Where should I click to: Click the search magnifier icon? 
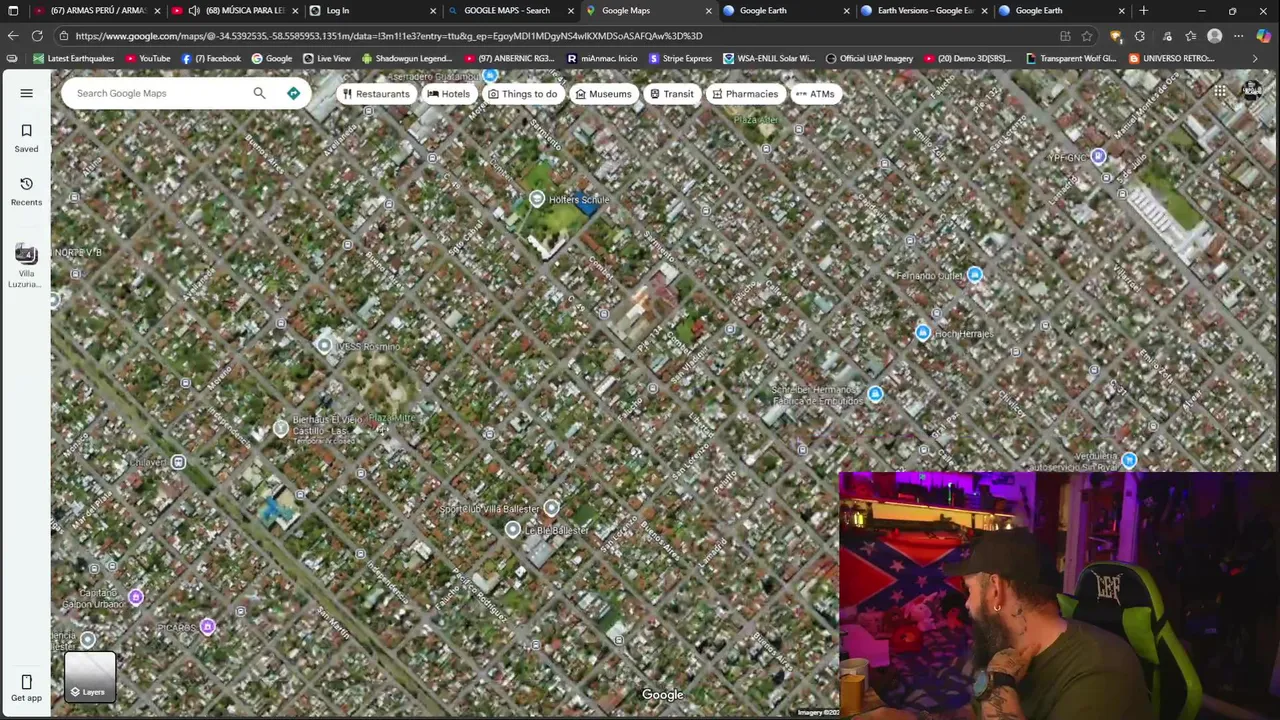pos(259,93)
